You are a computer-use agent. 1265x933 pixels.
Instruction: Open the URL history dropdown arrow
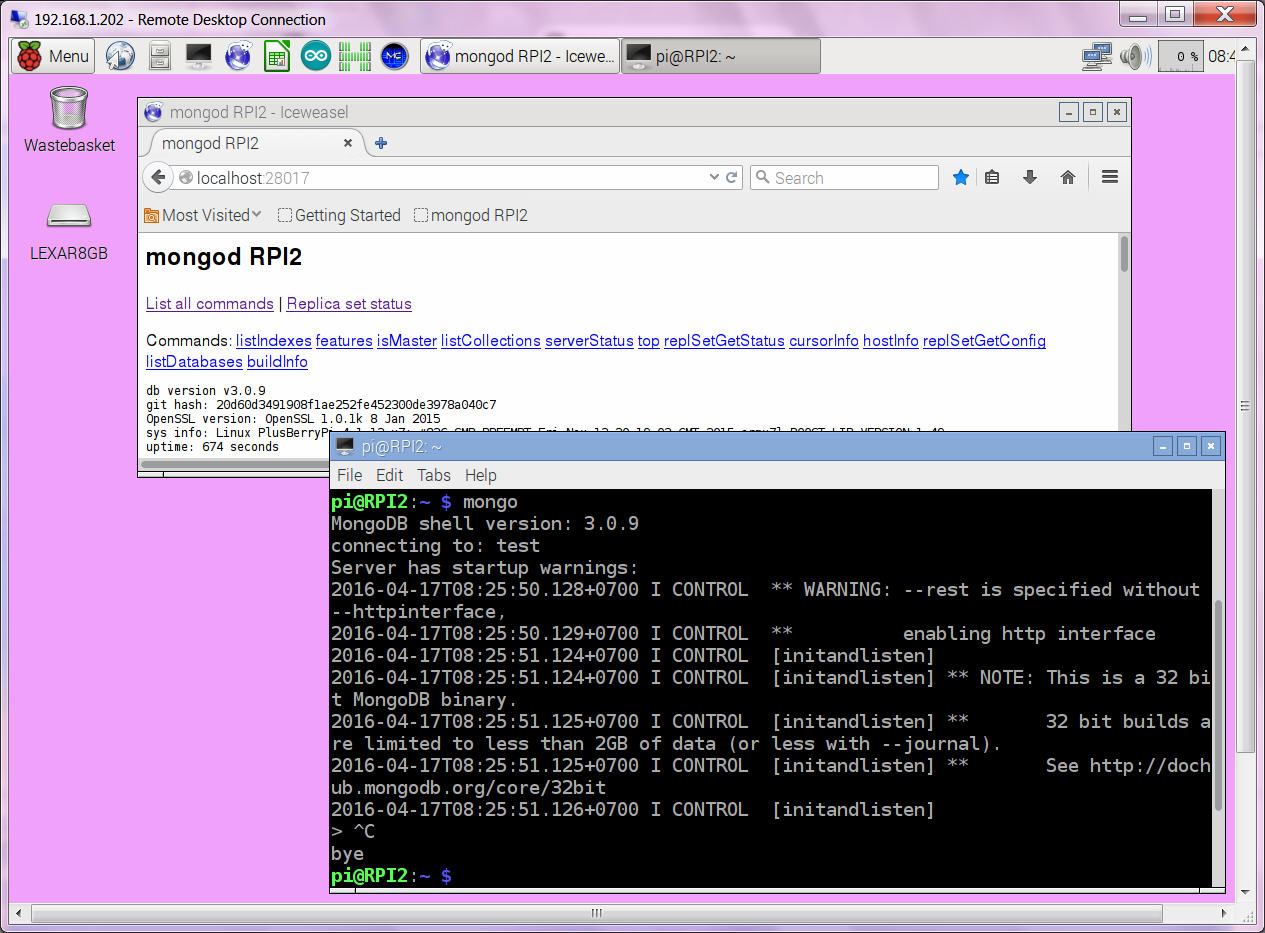click(714, 178)
